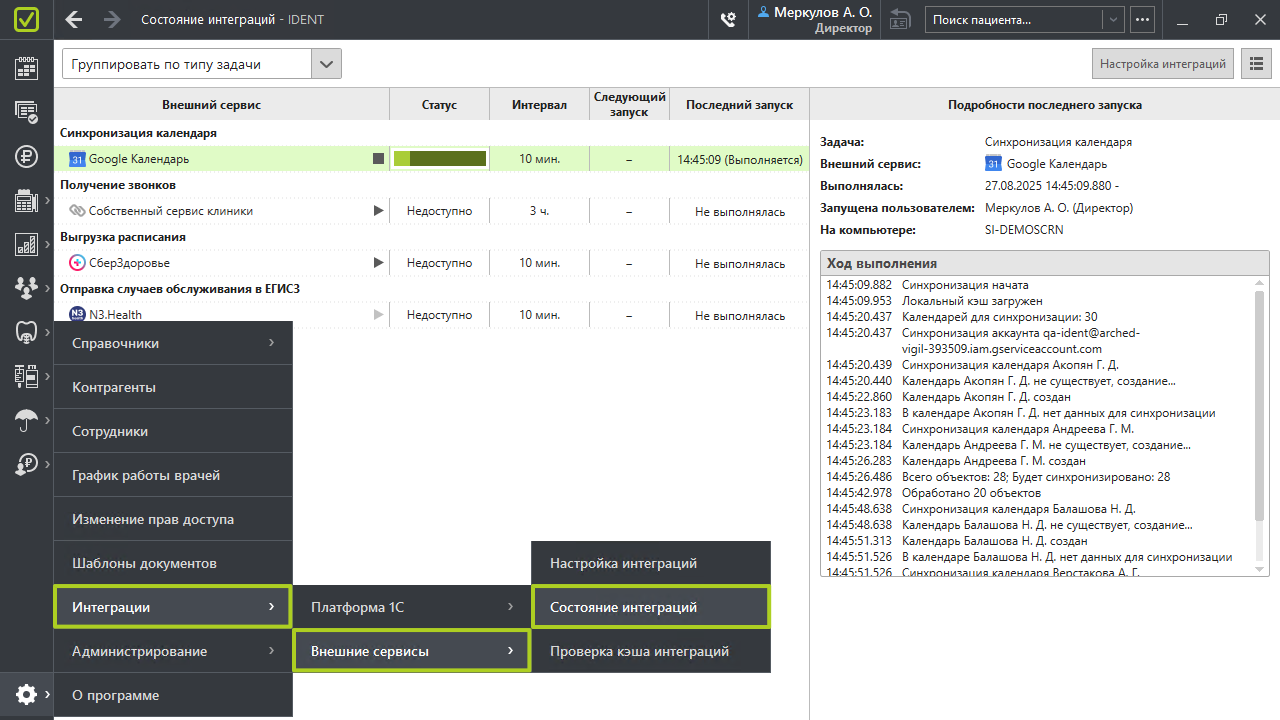The height and width of the screenshot is (720, 1280).
Task: Open Шаблоны документов
Action: [x=173, y=563]
